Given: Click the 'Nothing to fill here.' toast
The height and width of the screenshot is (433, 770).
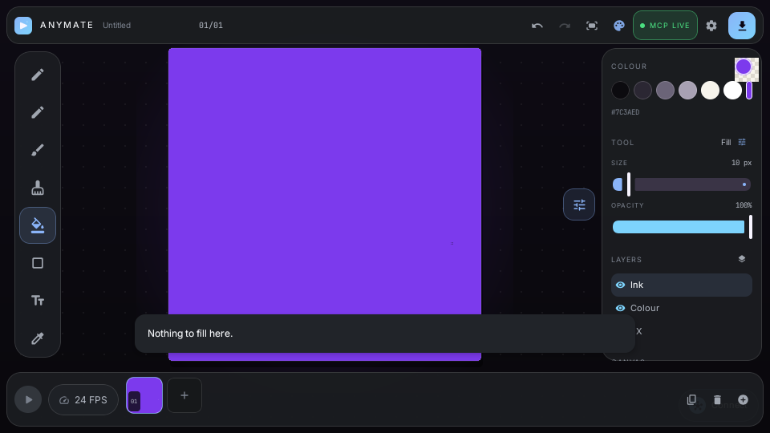Looking at the screenshot, I should coord(385,333).
